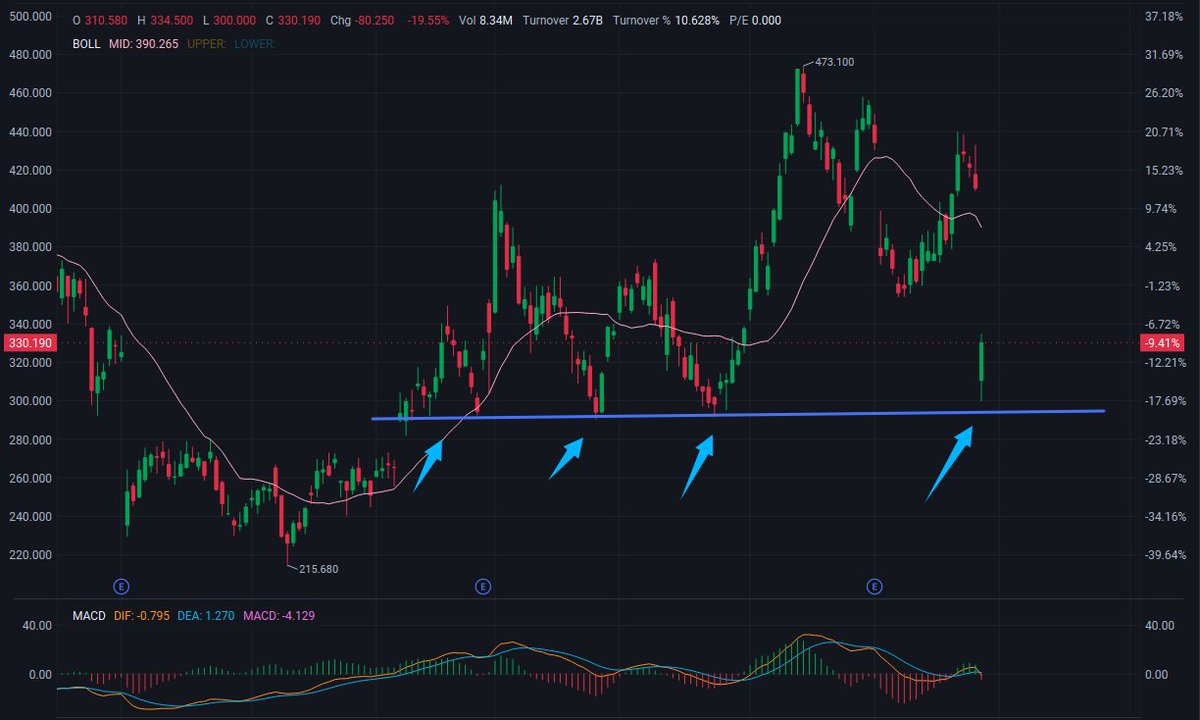Click the red 330.190 current price tag

pyautogui.click(x=29, y=343)
